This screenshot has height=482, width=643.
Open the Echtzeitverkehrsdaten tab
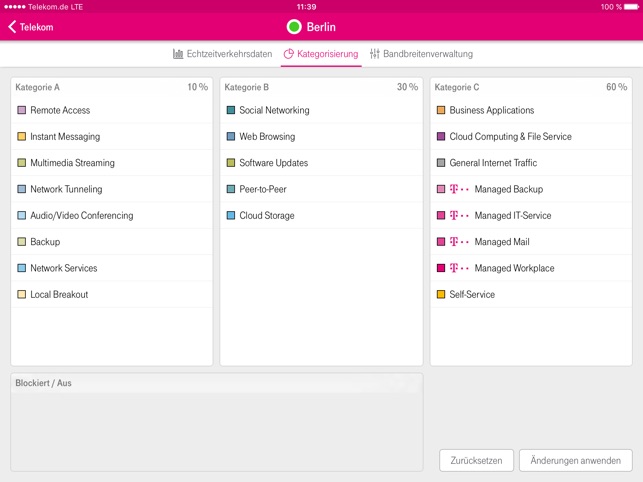pos(222,54)
